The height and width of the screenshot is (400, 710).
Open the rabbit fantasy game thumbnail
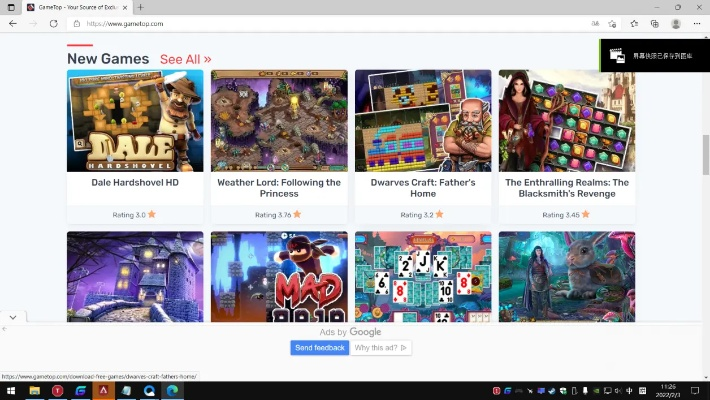point(567,277)
